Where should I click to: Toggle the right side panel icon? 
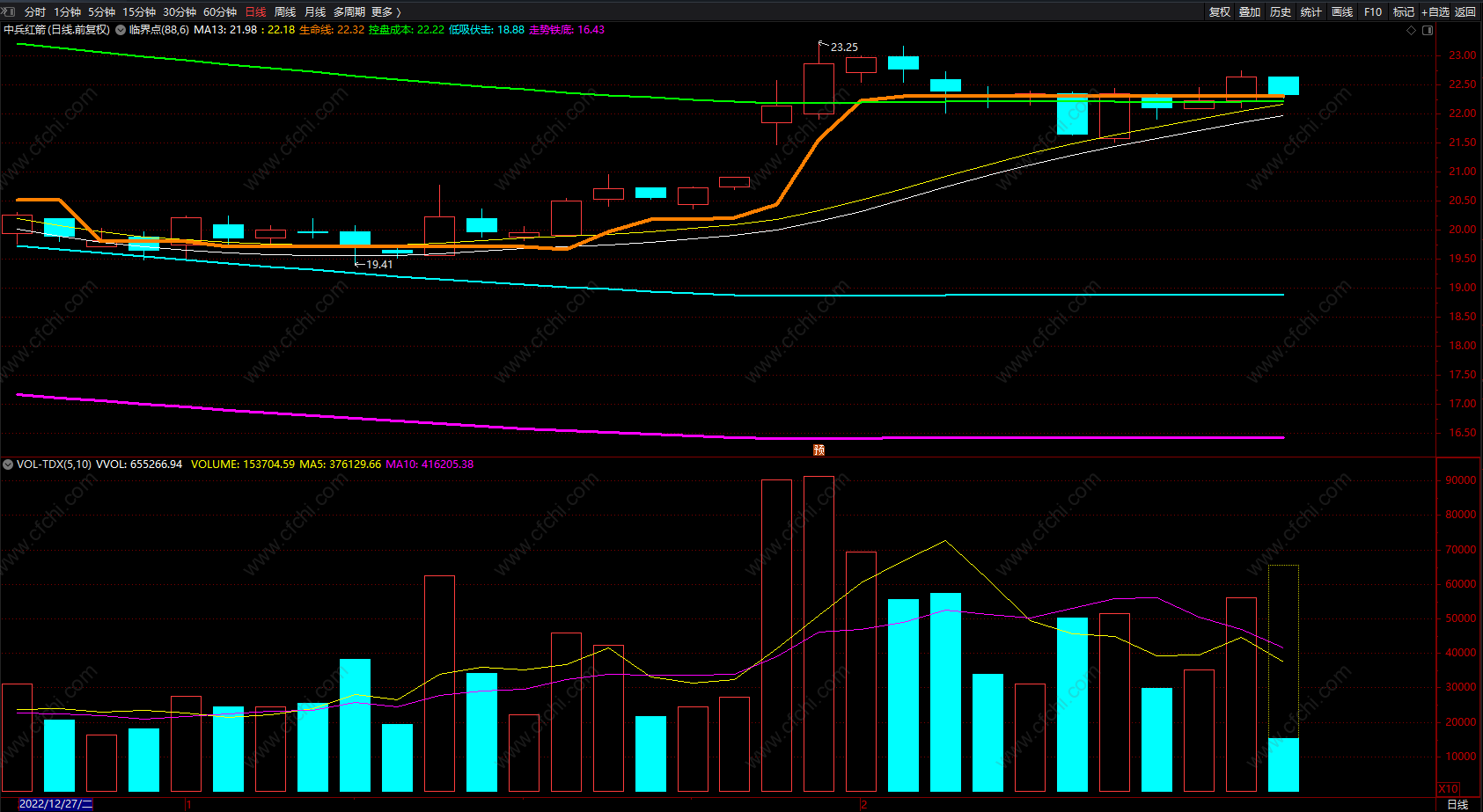[x=1428, y=30]
